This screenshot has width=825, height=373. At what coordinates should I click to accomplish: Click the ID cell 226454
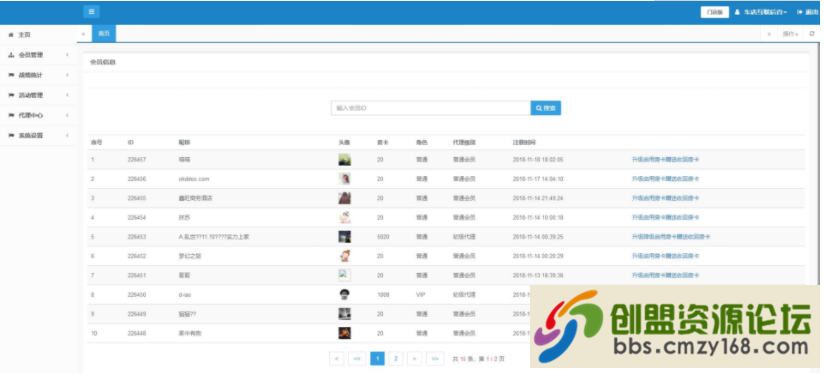(137, 217)
